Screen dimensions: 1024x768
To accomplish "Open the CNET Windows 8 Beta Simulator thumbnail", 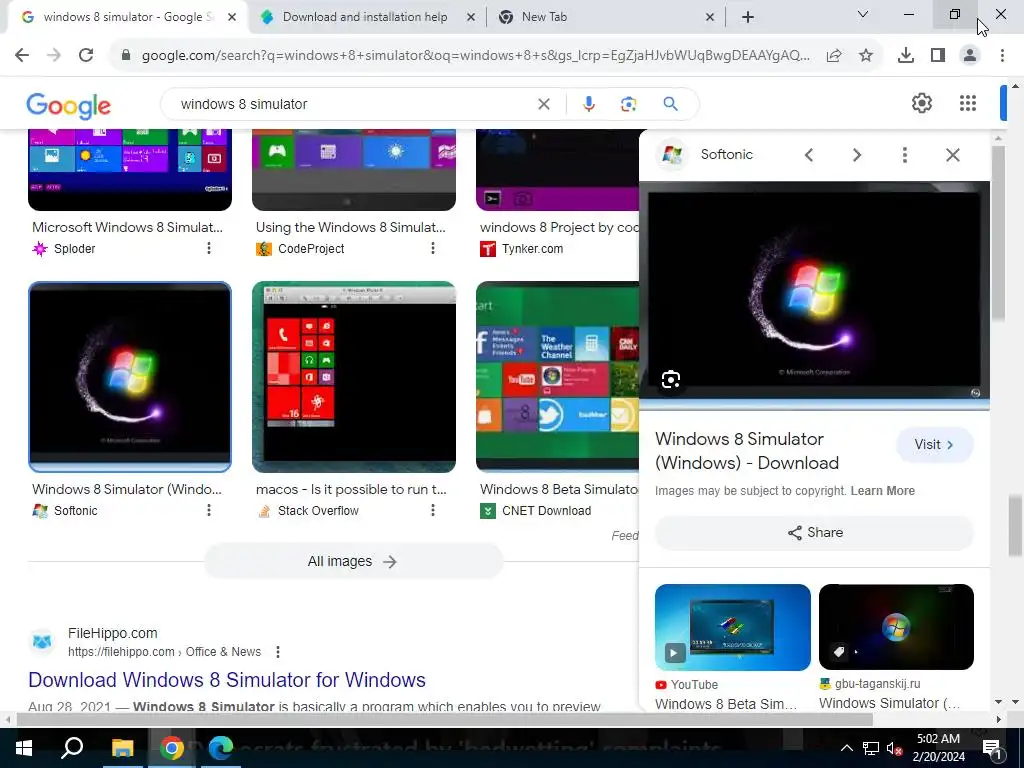I will [x=557, y=377].
